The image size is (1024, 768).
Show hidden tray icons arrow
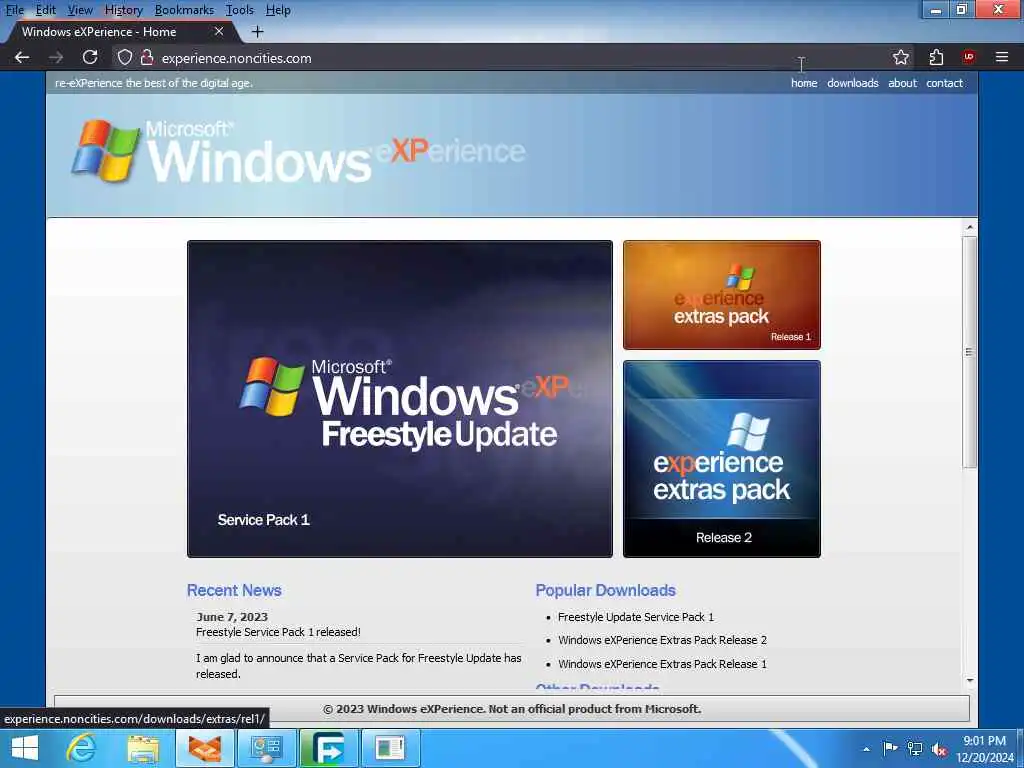(867, 749)
